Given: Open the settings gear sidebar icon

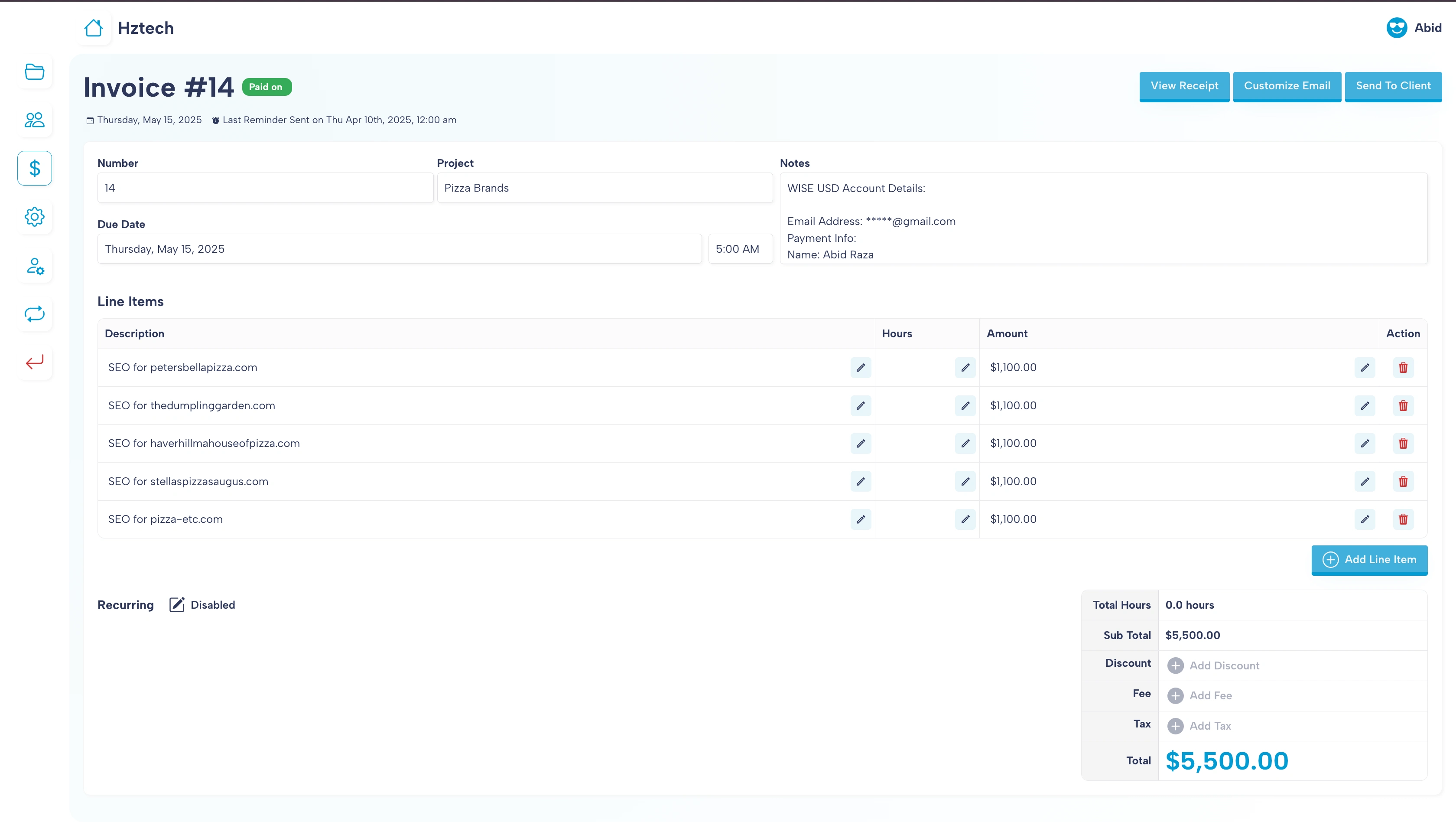Looking at the screenshot, I should [34, 217].
